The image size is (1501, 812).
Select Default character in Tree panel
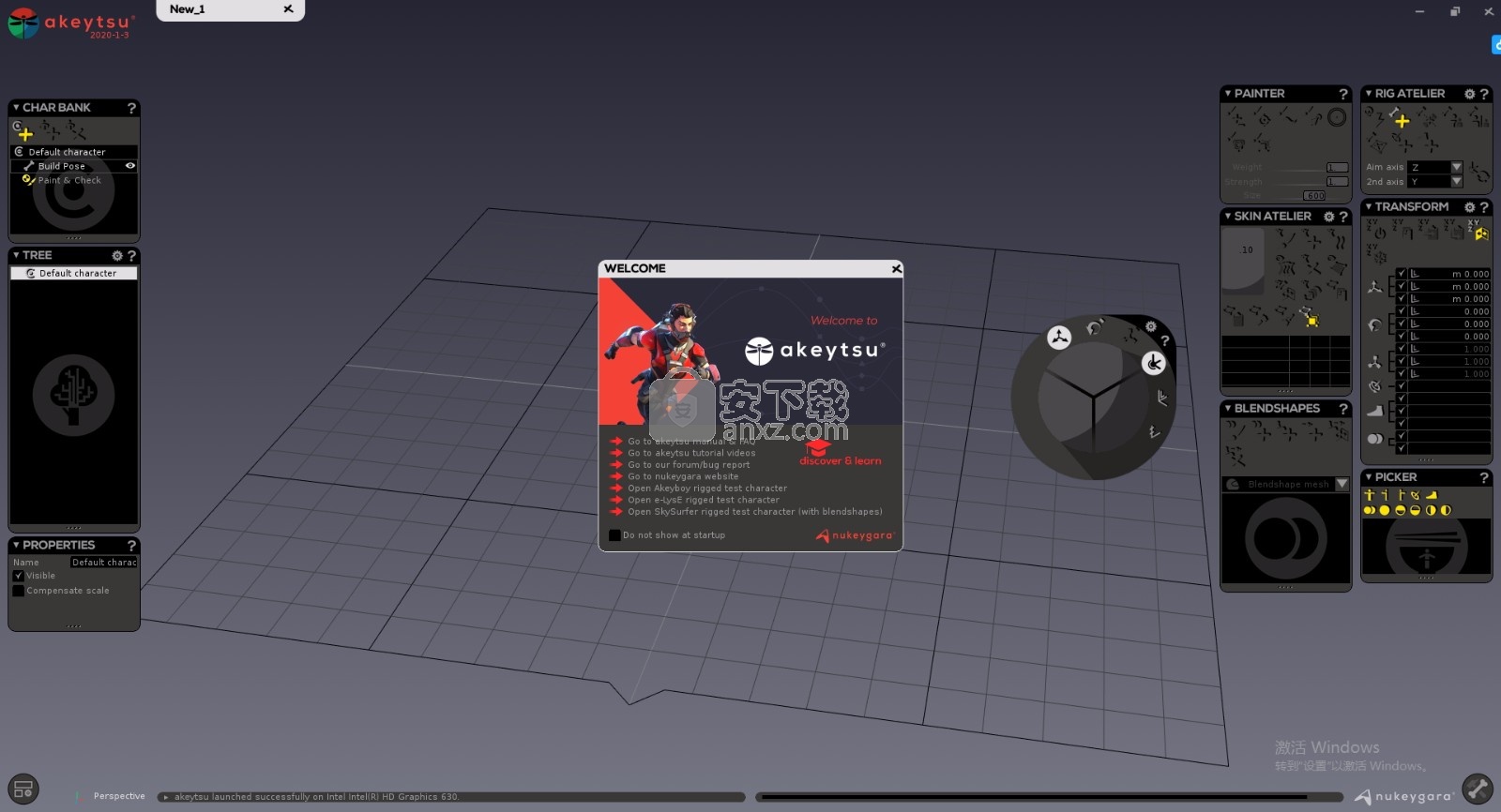coord(74,274)
